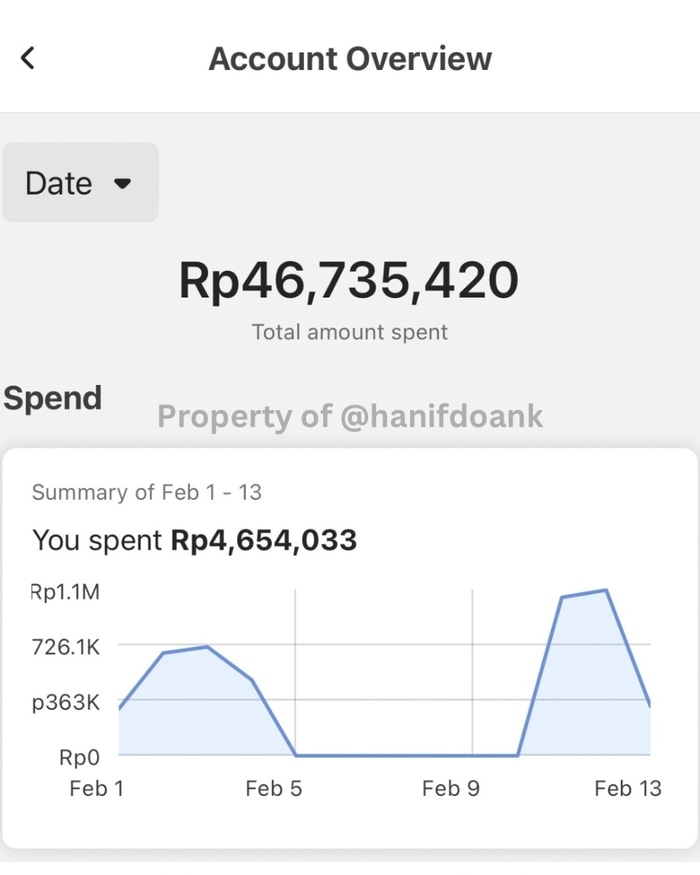The height and width of the screenshot is (875, 700).
Task: Tap the Feb 5 axis label
Action: (x=274, y=789)
